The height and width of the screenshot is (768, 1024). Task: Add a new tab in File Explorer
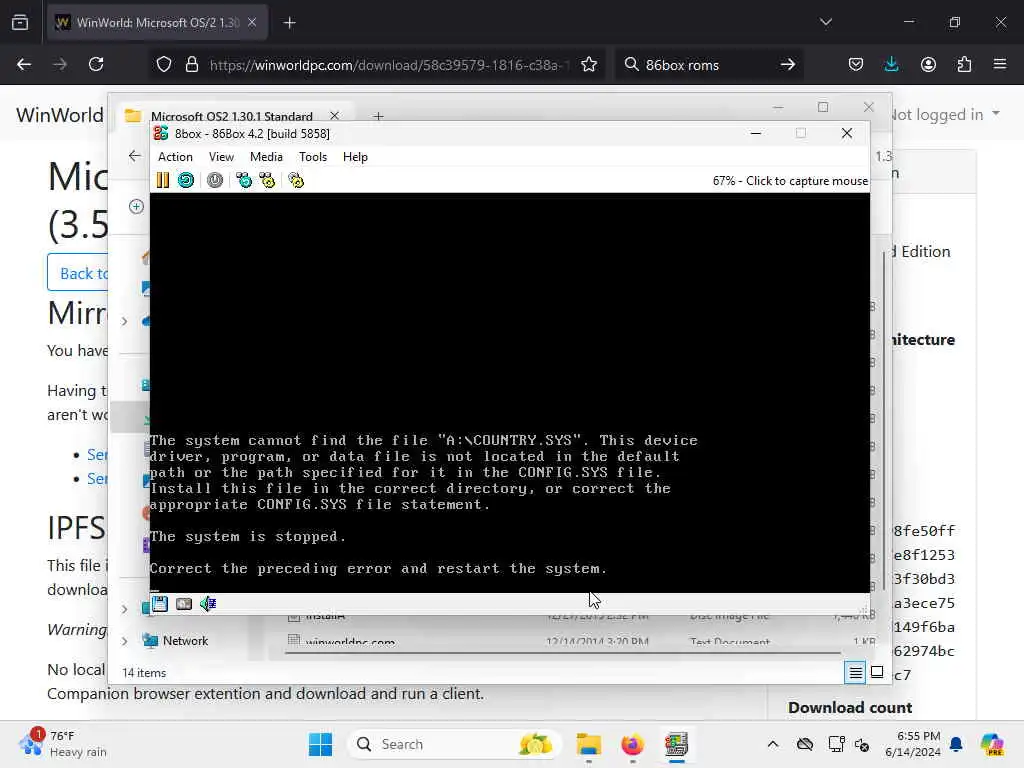[x=378, y=116]
